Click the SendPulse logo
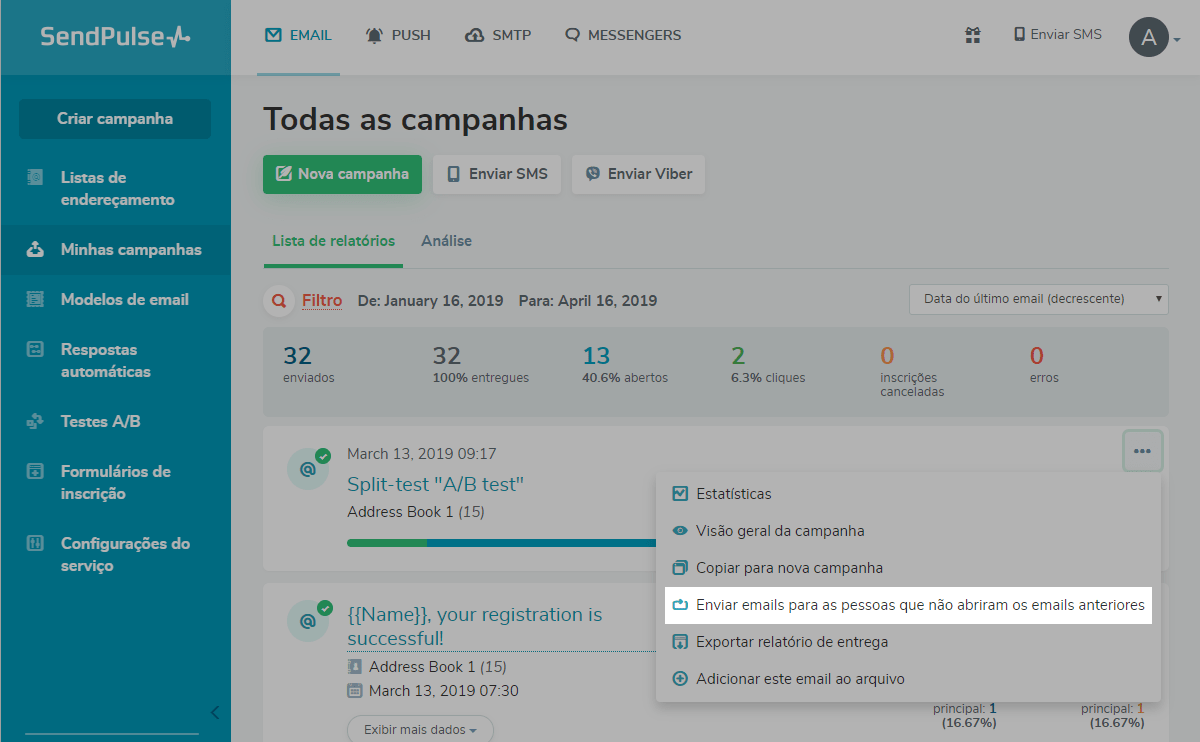Image resolution: width=1200 pixels, height=742 pixels. pyautogui.click(x=115, y=37)
